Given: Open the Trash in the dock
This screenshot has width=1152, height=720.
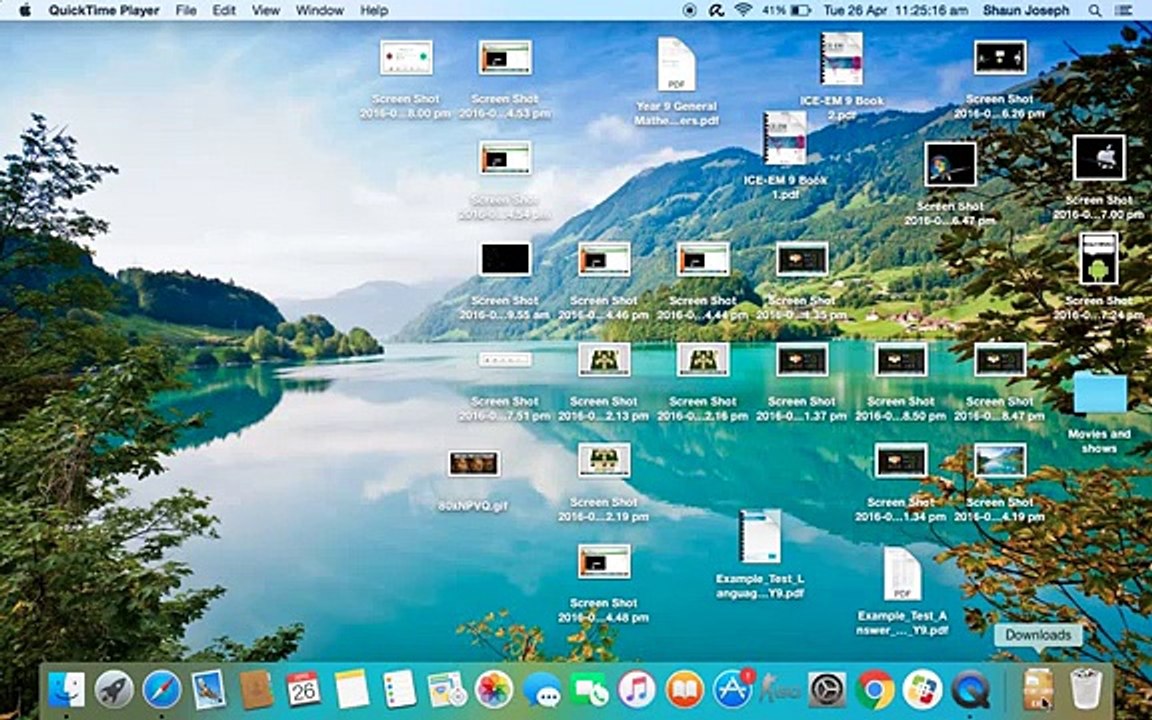Looking at the screenshot, I should [x=1086, y=689].
